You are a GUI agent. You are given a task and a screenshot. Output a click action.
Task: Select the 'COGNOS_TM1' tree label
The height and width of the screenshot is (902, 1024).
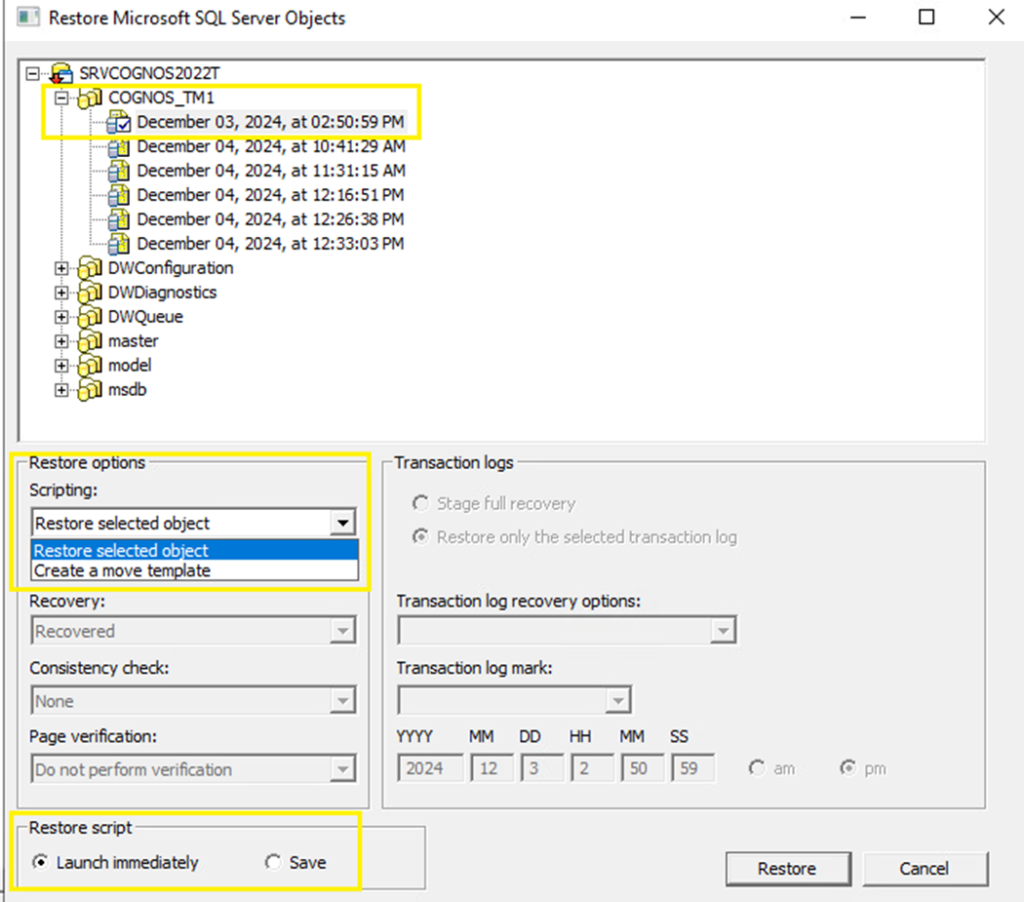click(161, 98)
